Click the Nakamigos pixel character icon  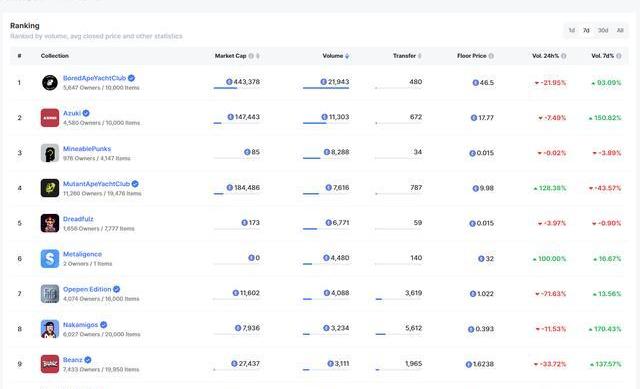50,329
